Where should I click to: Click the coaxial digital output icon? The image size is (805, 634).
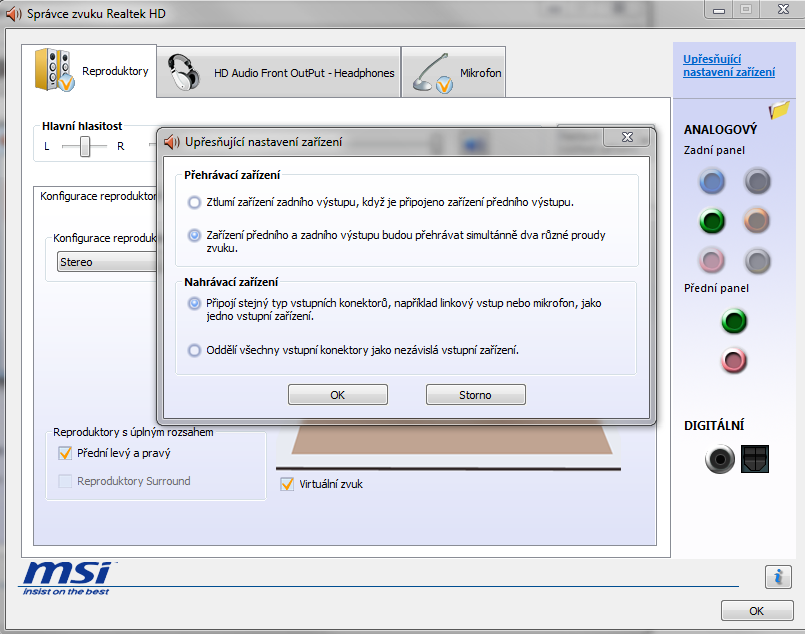(x=720, y=459)
